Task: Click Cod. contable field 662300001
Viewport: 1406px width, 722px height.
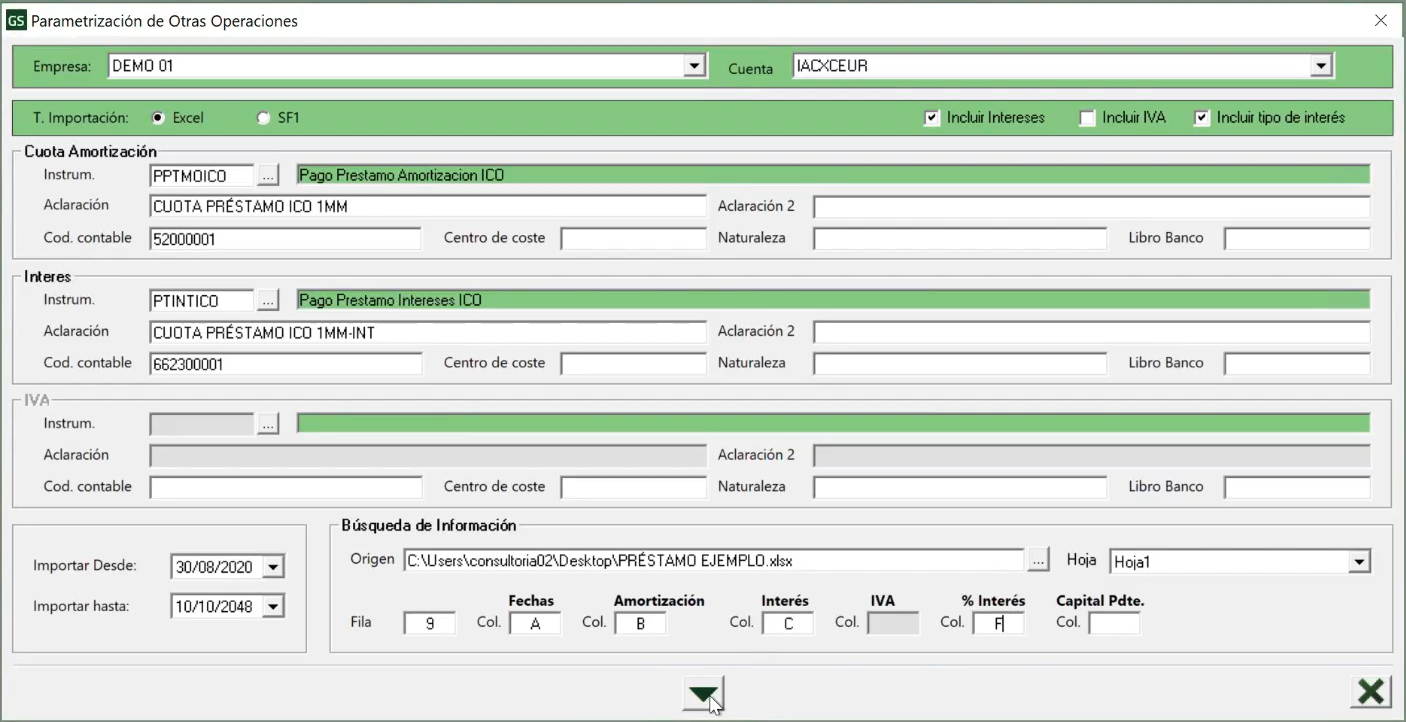Action: point(286,364)
